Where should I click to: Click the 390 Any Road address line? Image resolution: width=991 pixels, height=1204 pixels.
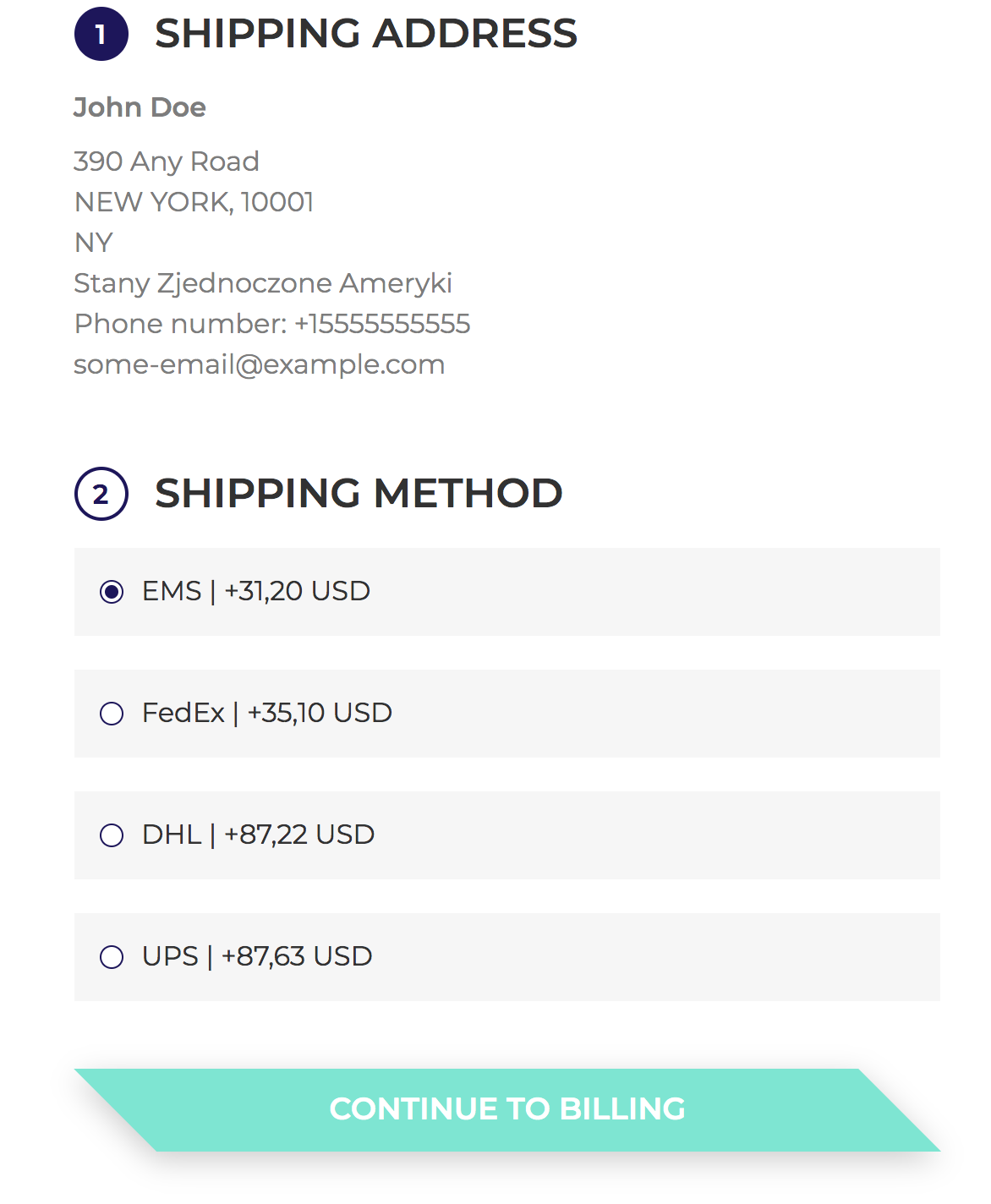point(167,161)
